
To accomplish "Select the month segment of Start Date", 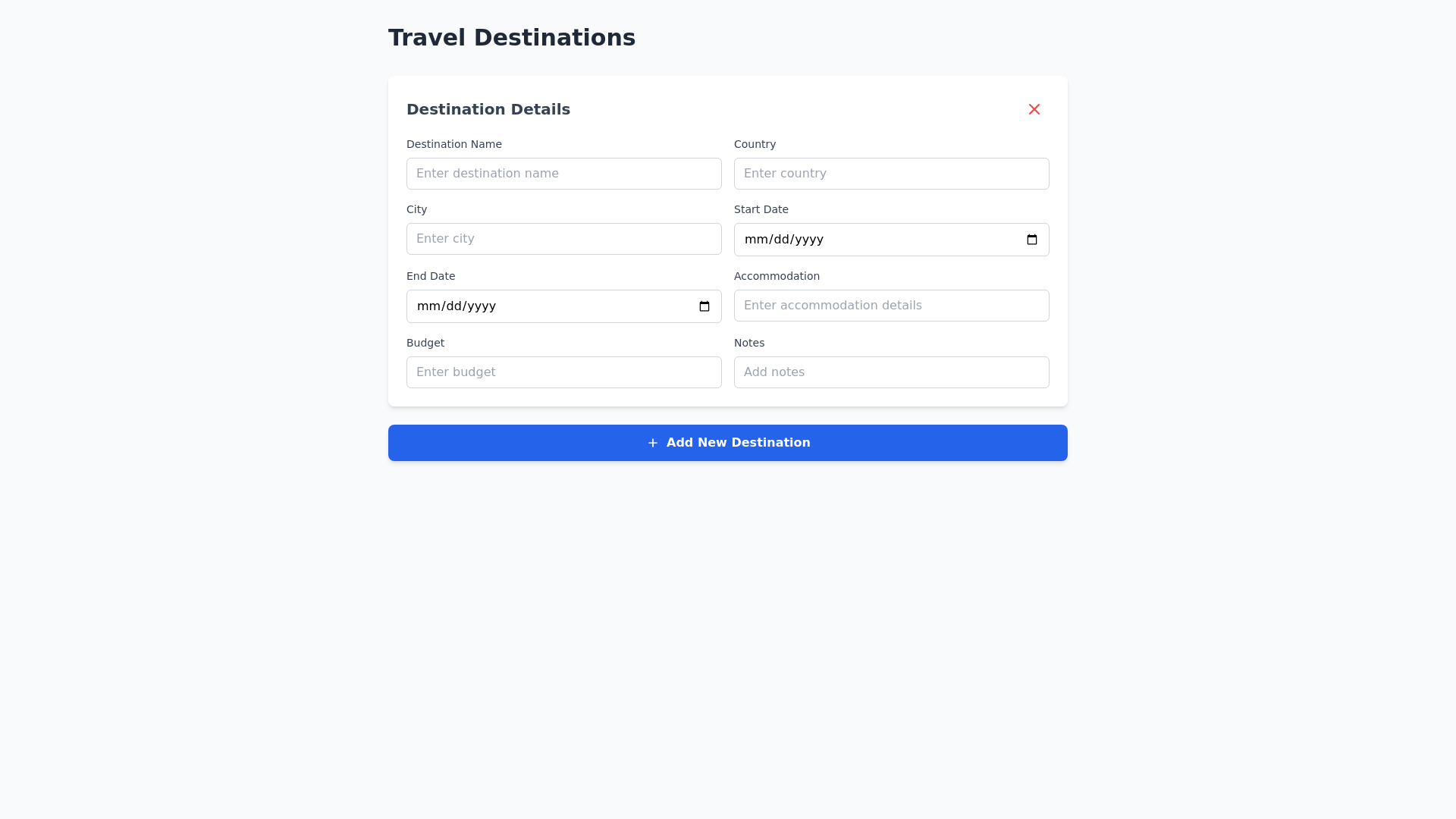I will 756,240.
